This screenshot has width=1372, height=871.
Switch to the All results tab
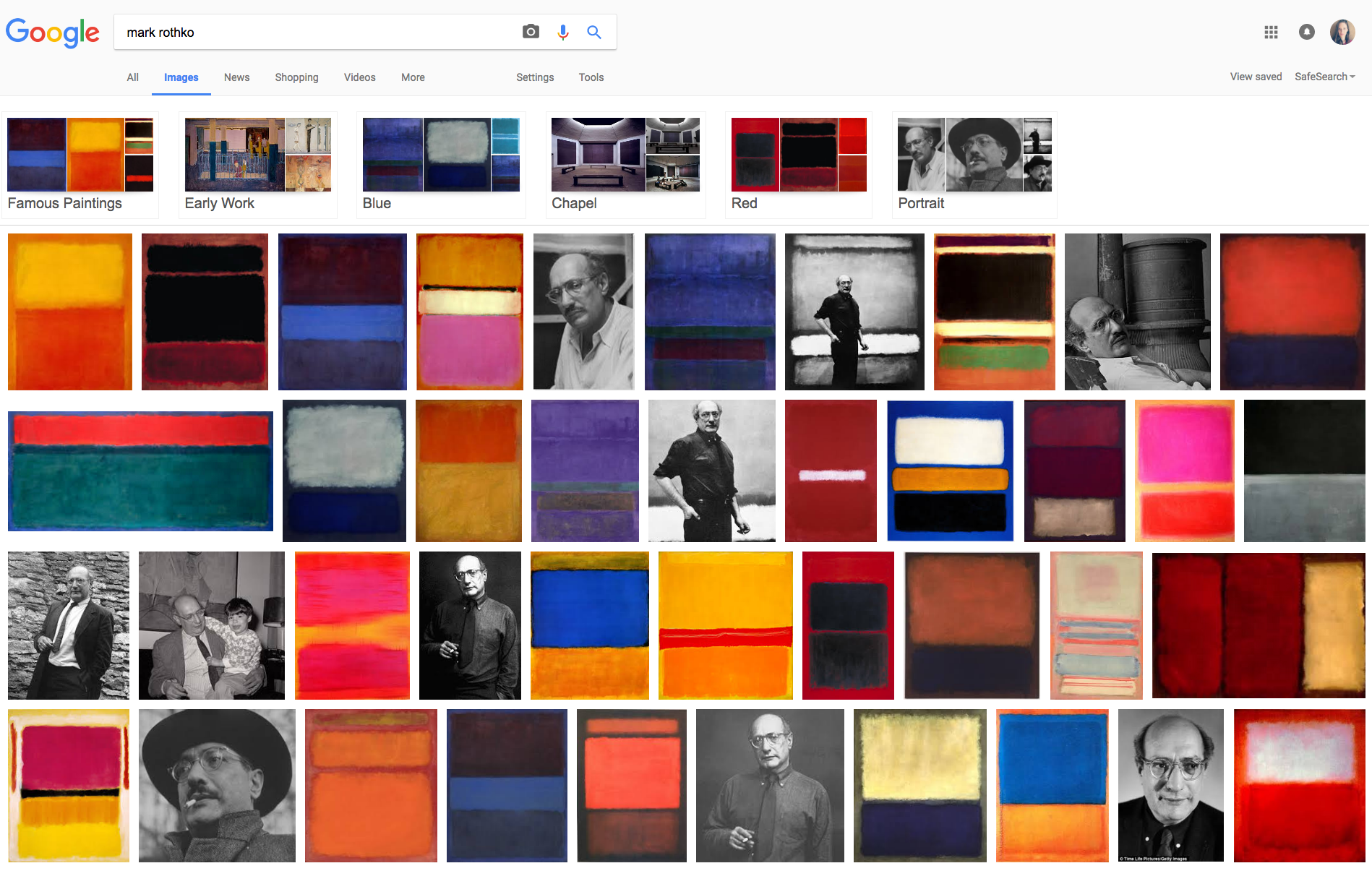133,77
